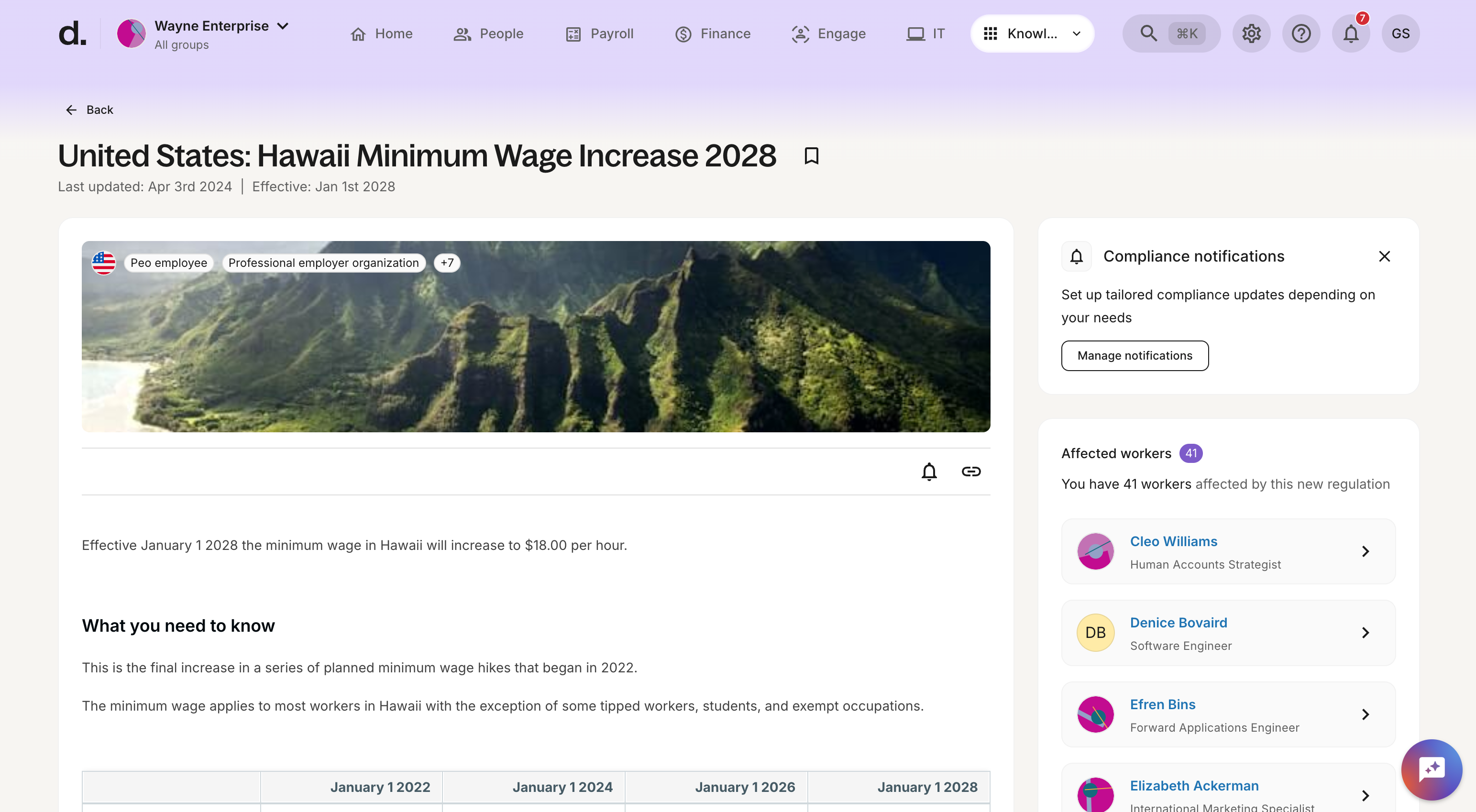
Task: Go to the Payroll menu
Action: [x=599, y=33]
